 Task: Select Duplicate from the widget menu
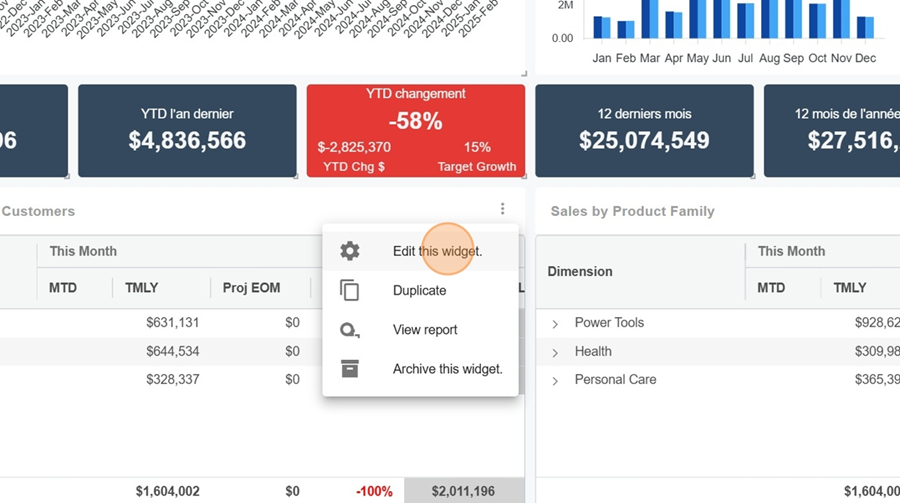pyautogui.click(x=420, y=290)
